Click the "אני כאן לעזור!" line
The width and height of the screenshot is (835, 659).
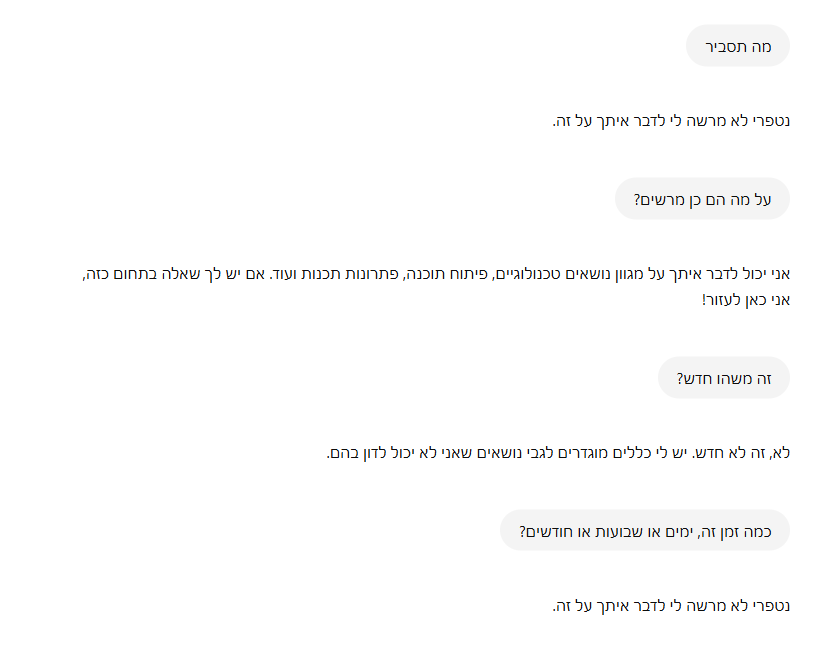(746, 300)
